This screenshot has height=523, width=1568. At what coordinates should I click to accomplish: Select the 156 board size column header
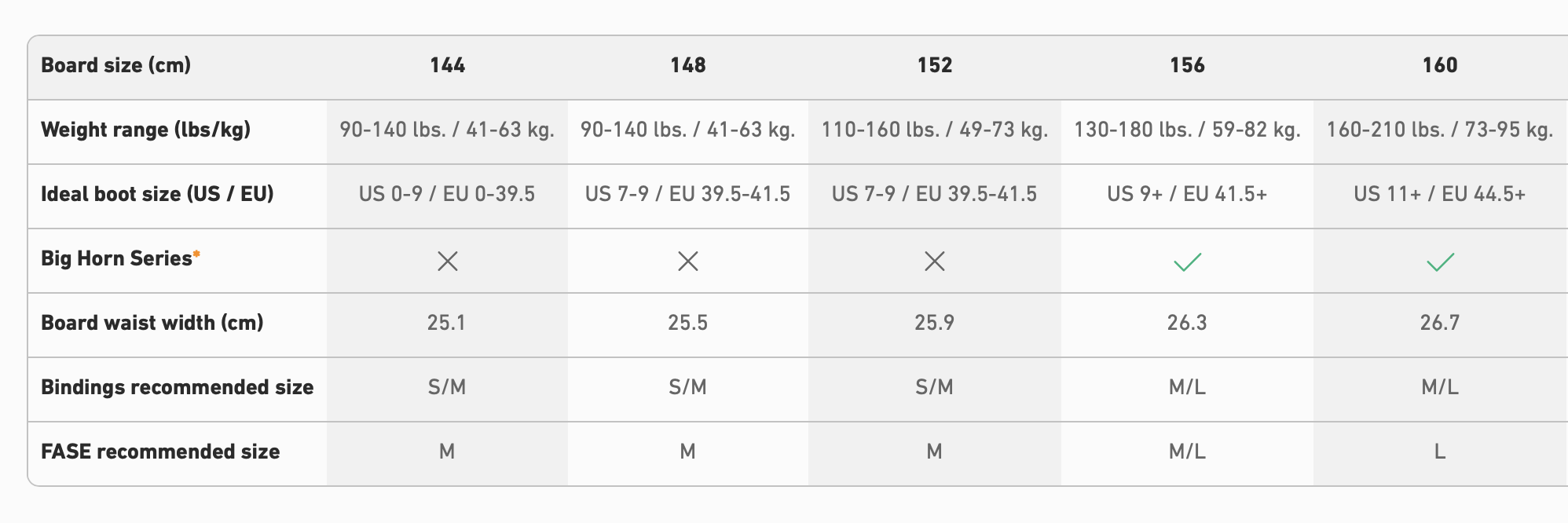(1187, 65)
